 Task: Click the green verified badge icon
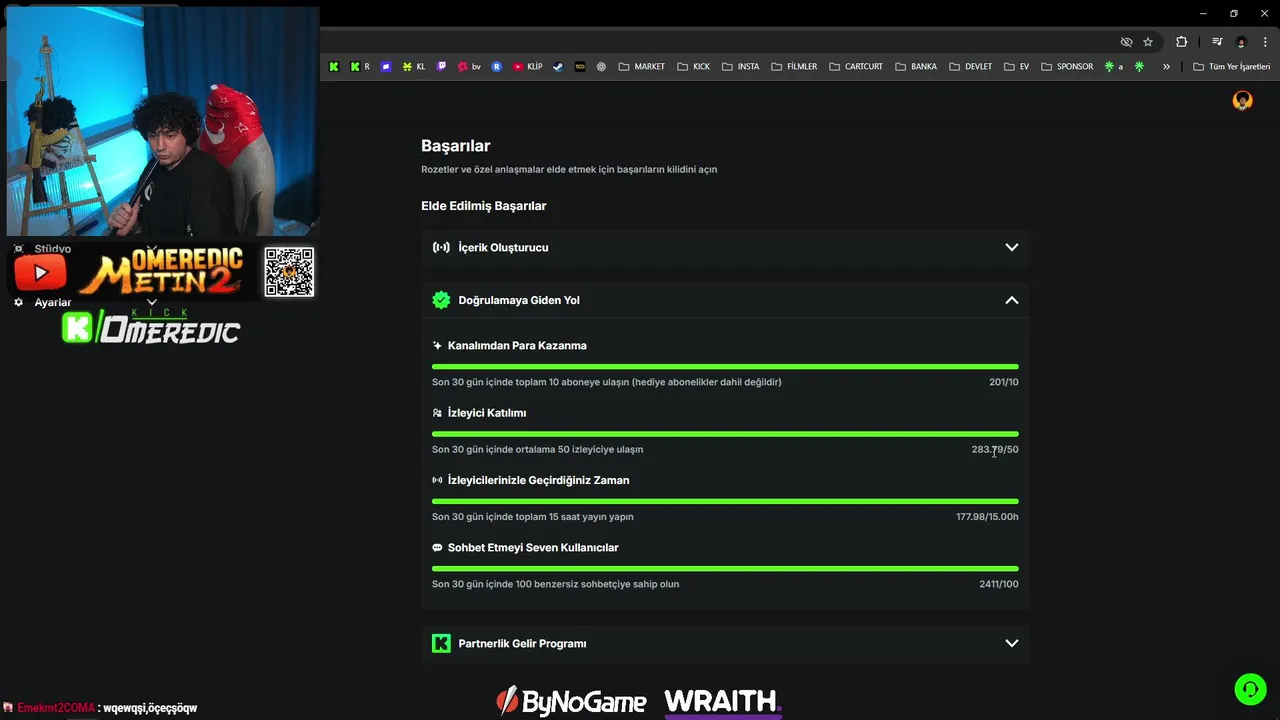441,300
